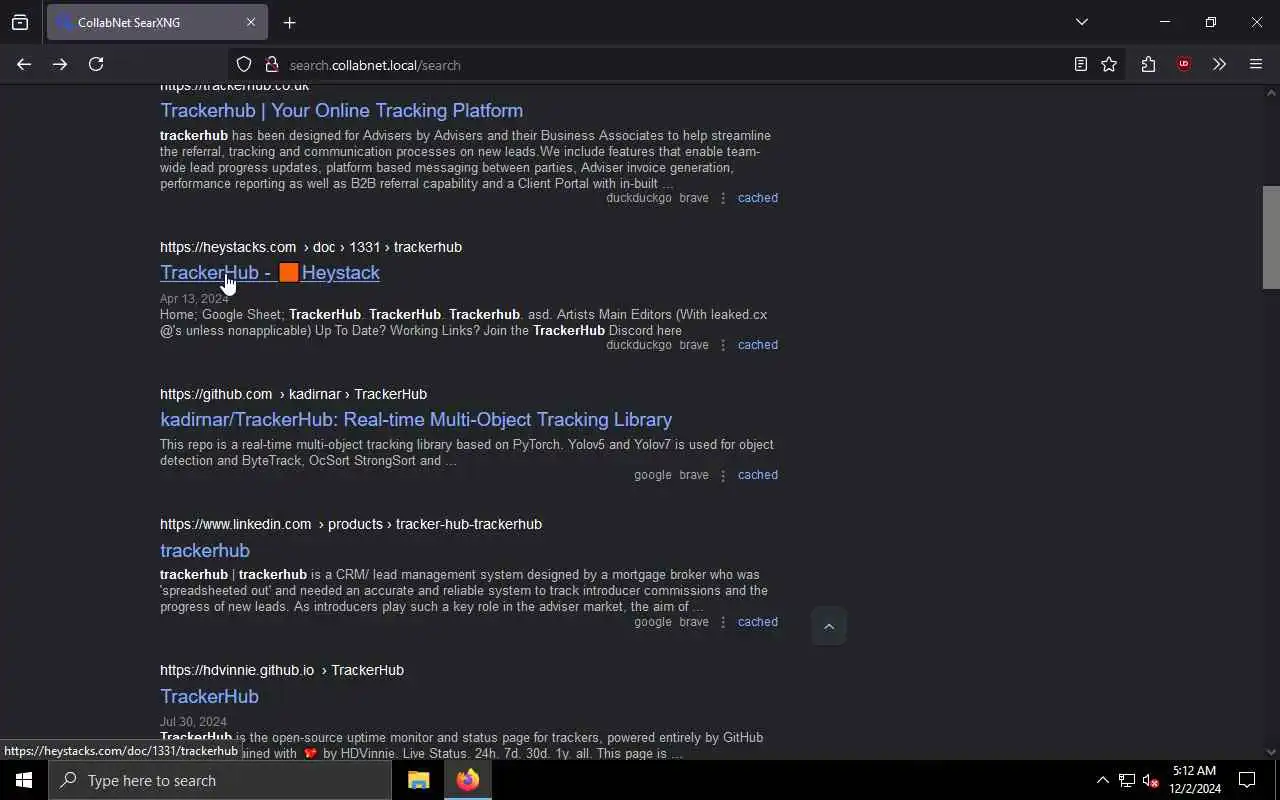1280x800 pixels.
Task: Bookmark this page with the star
Action: pyautogui.click(x=1109, y=65)
